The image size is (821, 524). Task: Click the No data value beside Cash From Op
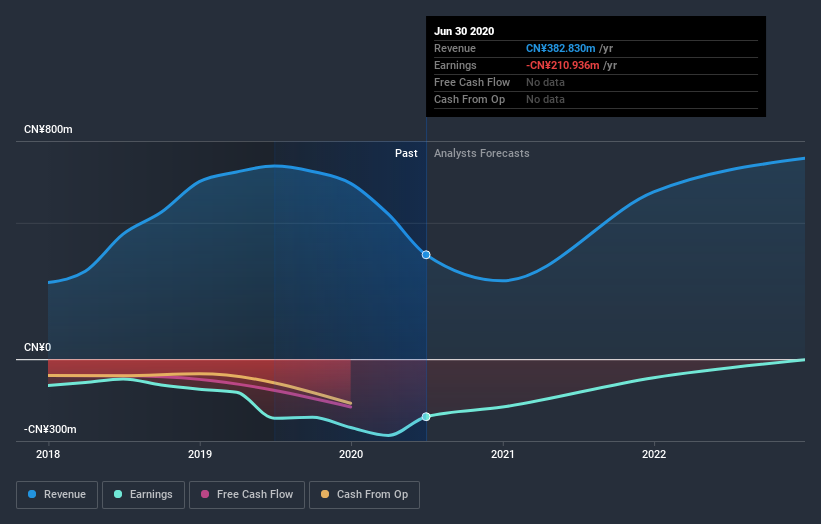tap(546, 99)
